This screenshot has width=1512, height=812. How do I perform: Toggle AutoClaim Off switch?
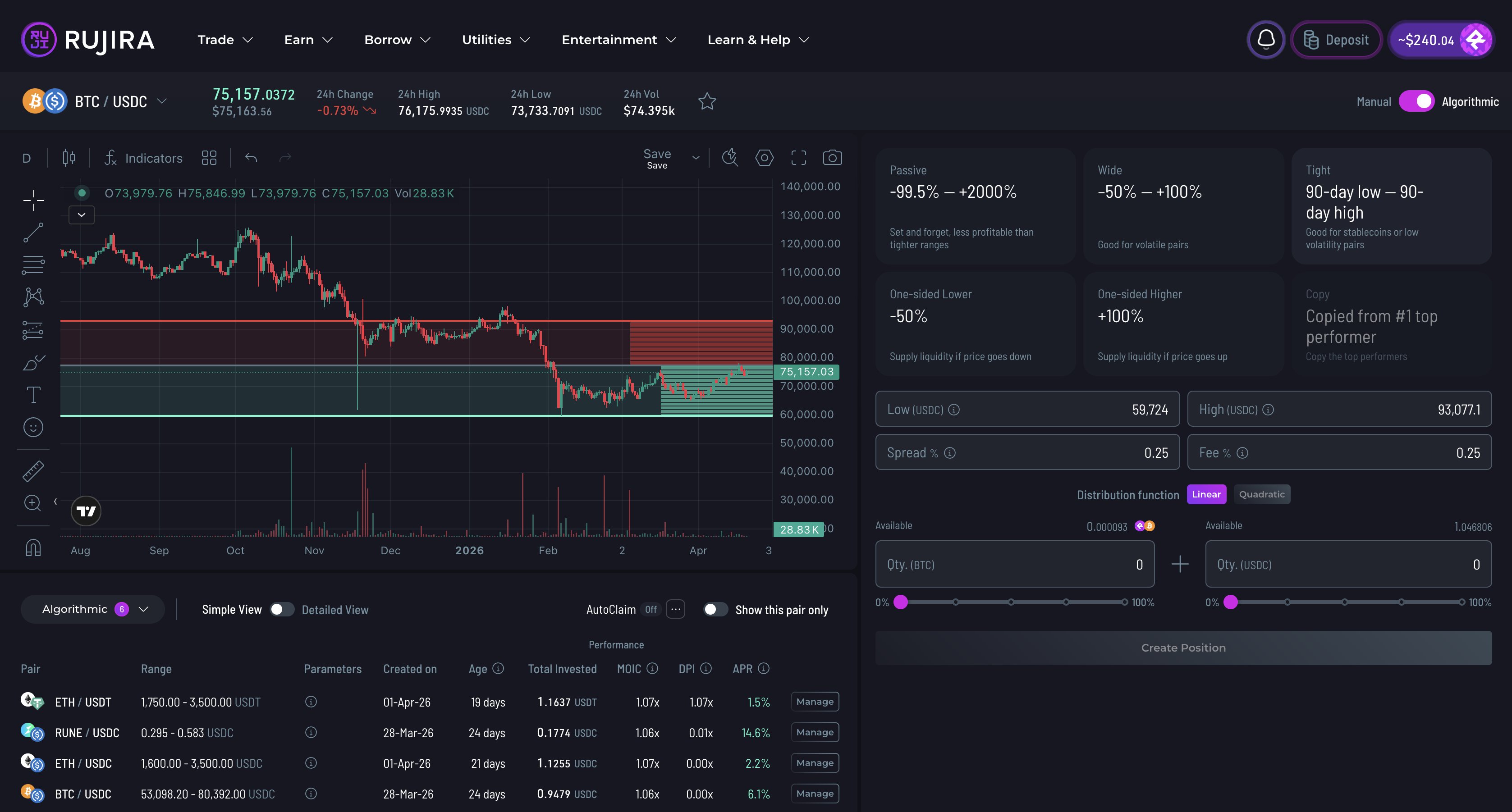click(x=651, y=610)
